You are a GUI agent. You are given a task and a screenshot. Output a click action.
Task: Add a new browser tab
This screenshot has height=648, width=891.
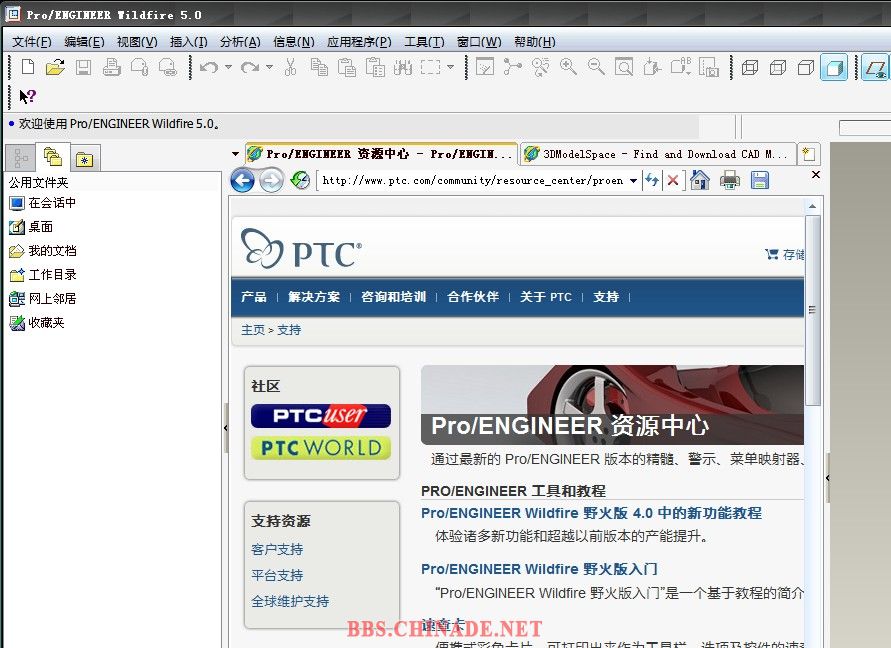[x=808, y=154]
